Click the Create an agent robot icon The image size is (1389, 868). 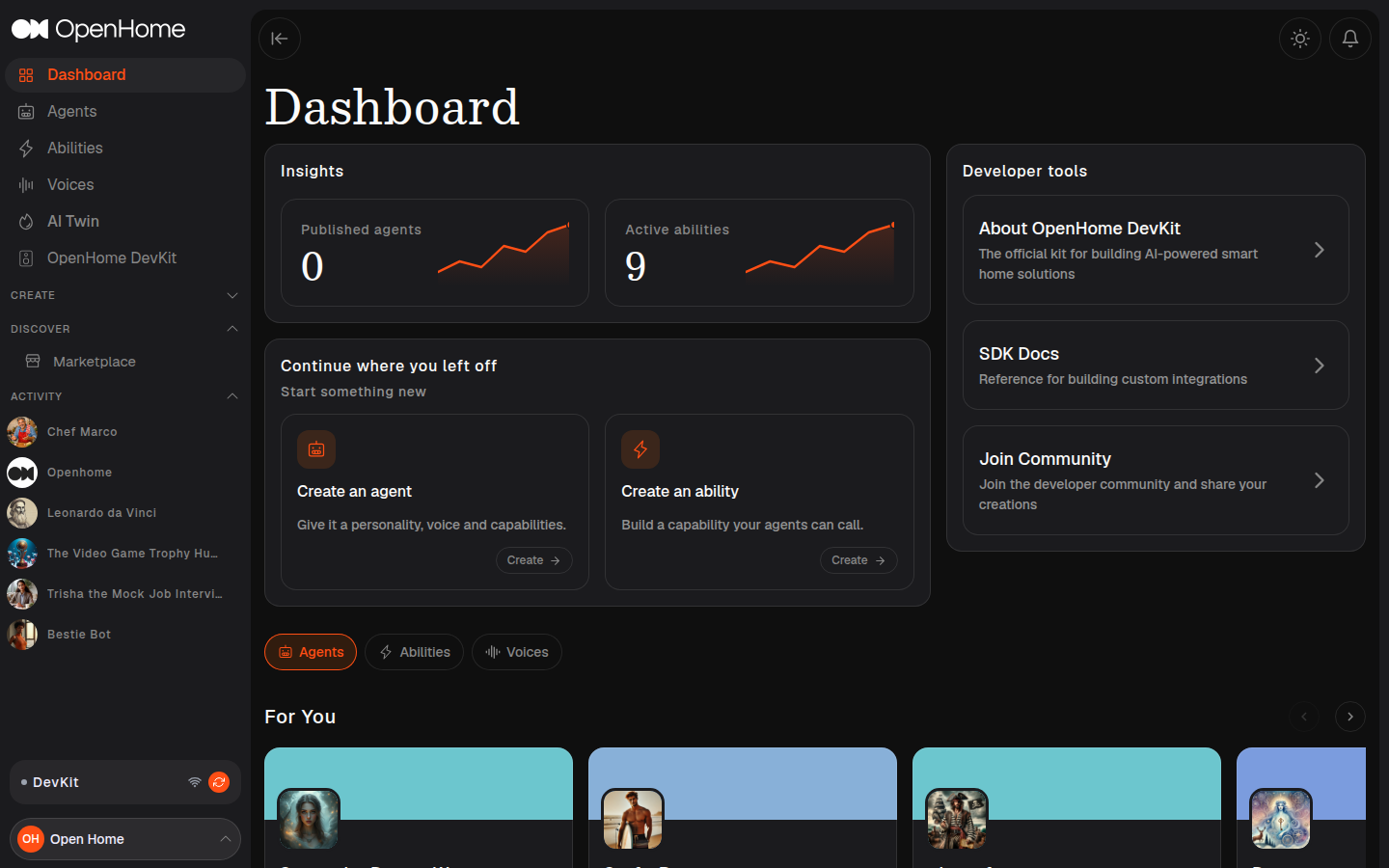coord(316,449)
